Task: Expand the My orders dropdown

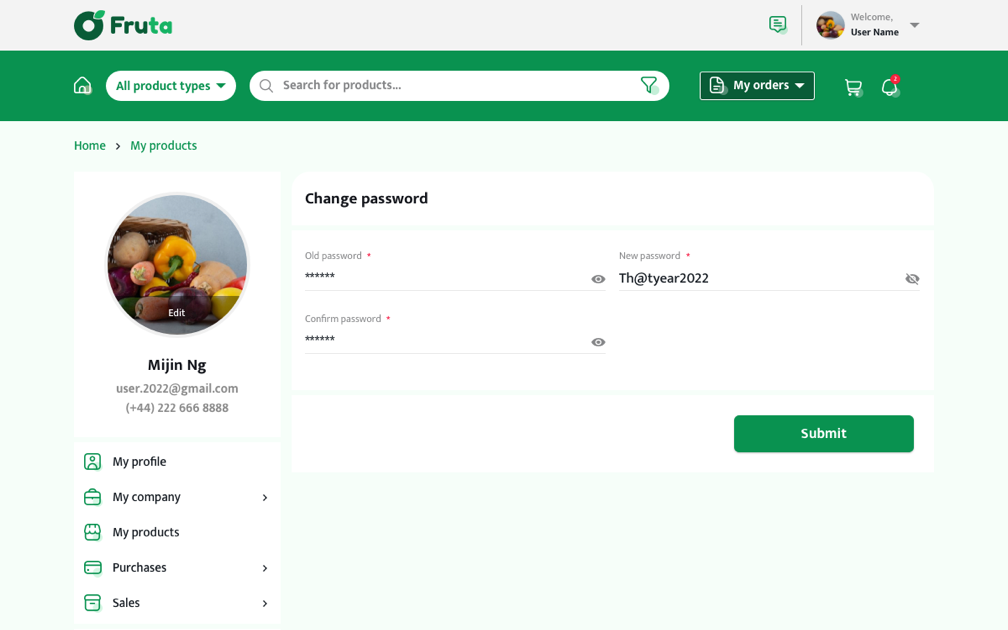Action: point(757,86)
